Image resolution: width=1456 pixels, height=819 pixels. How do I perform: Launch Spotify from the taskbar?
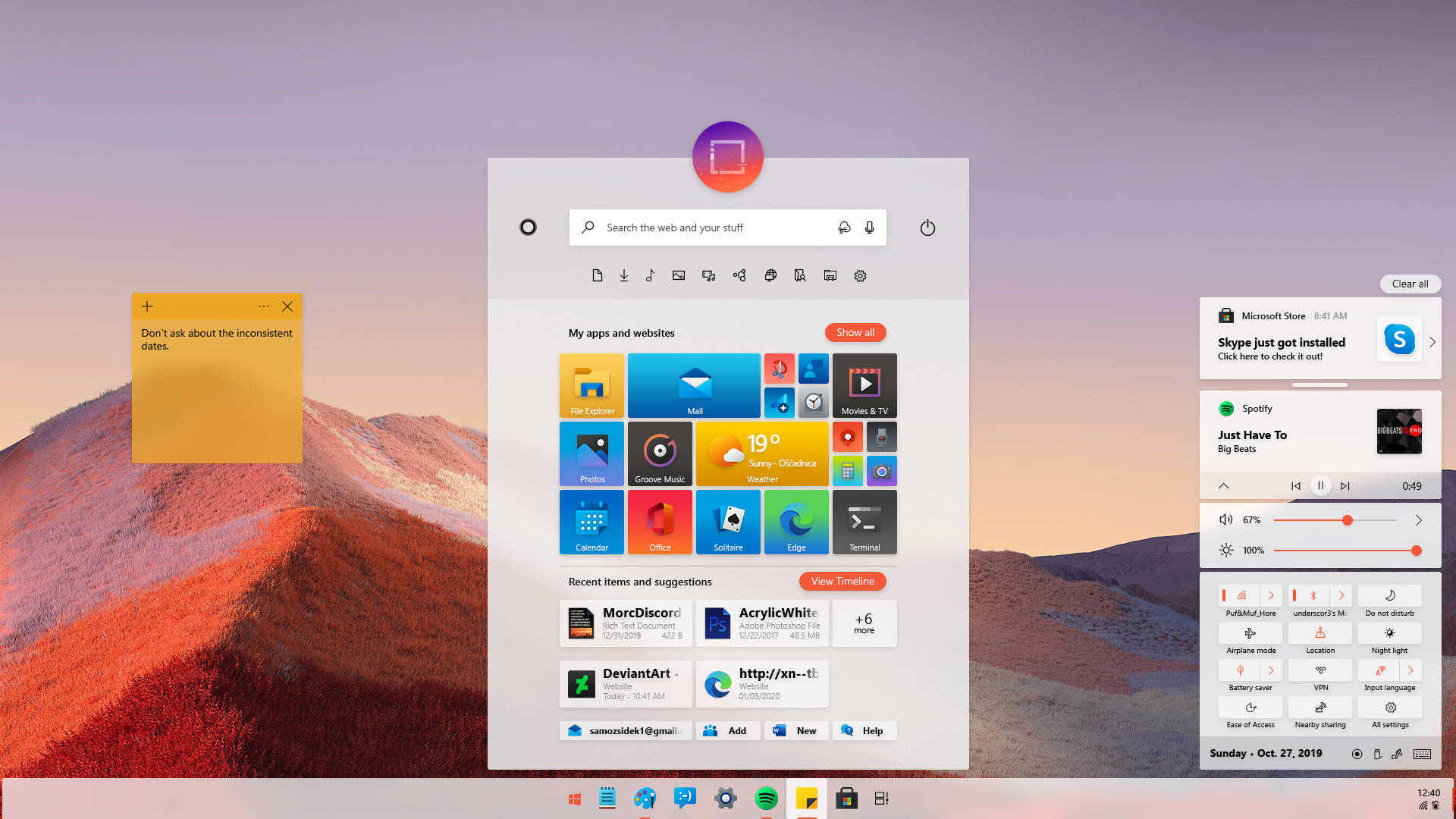766,798
